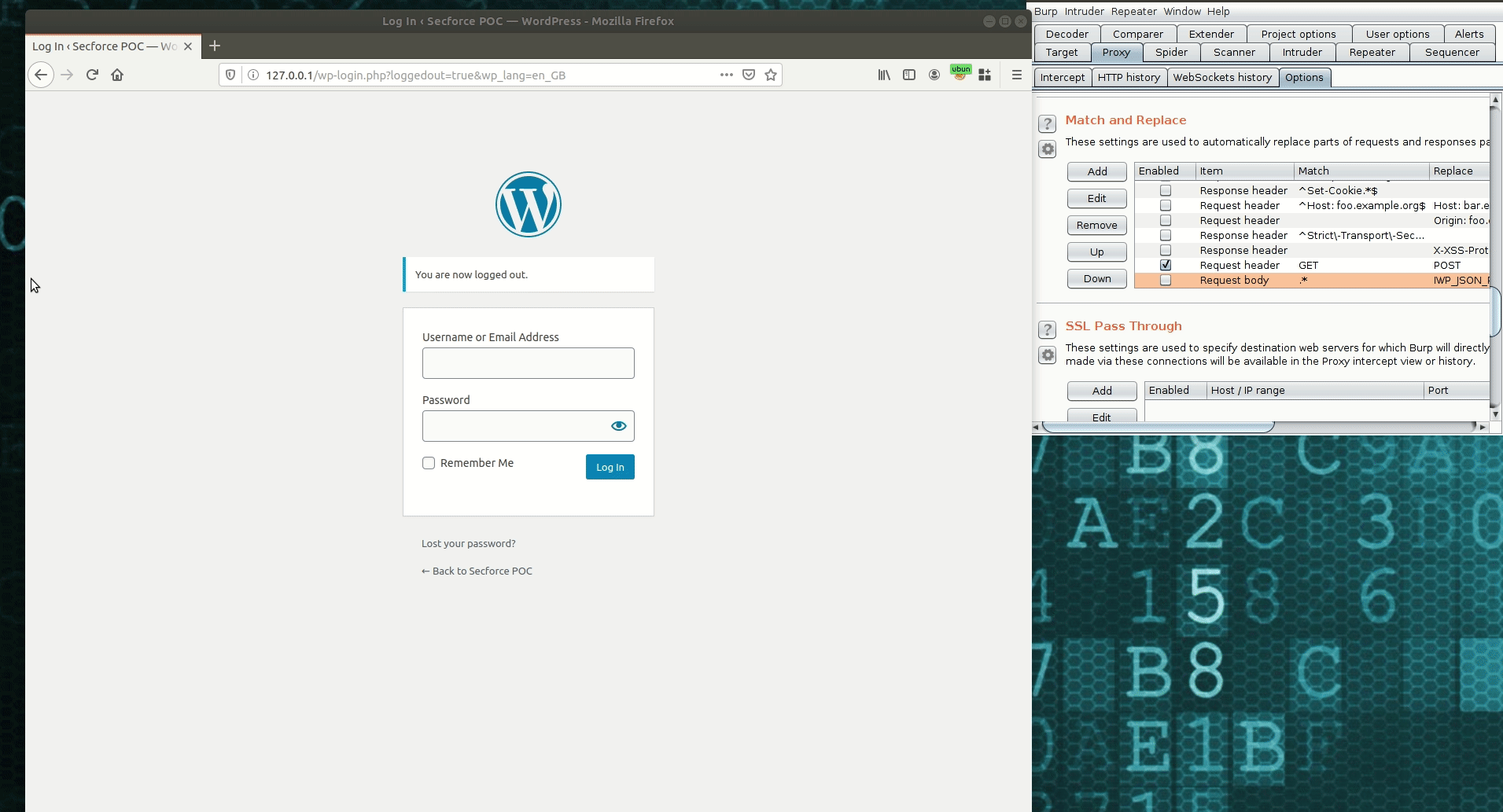Switch to the Comparer tab
1503x812 pixels.
(1137, 34)
